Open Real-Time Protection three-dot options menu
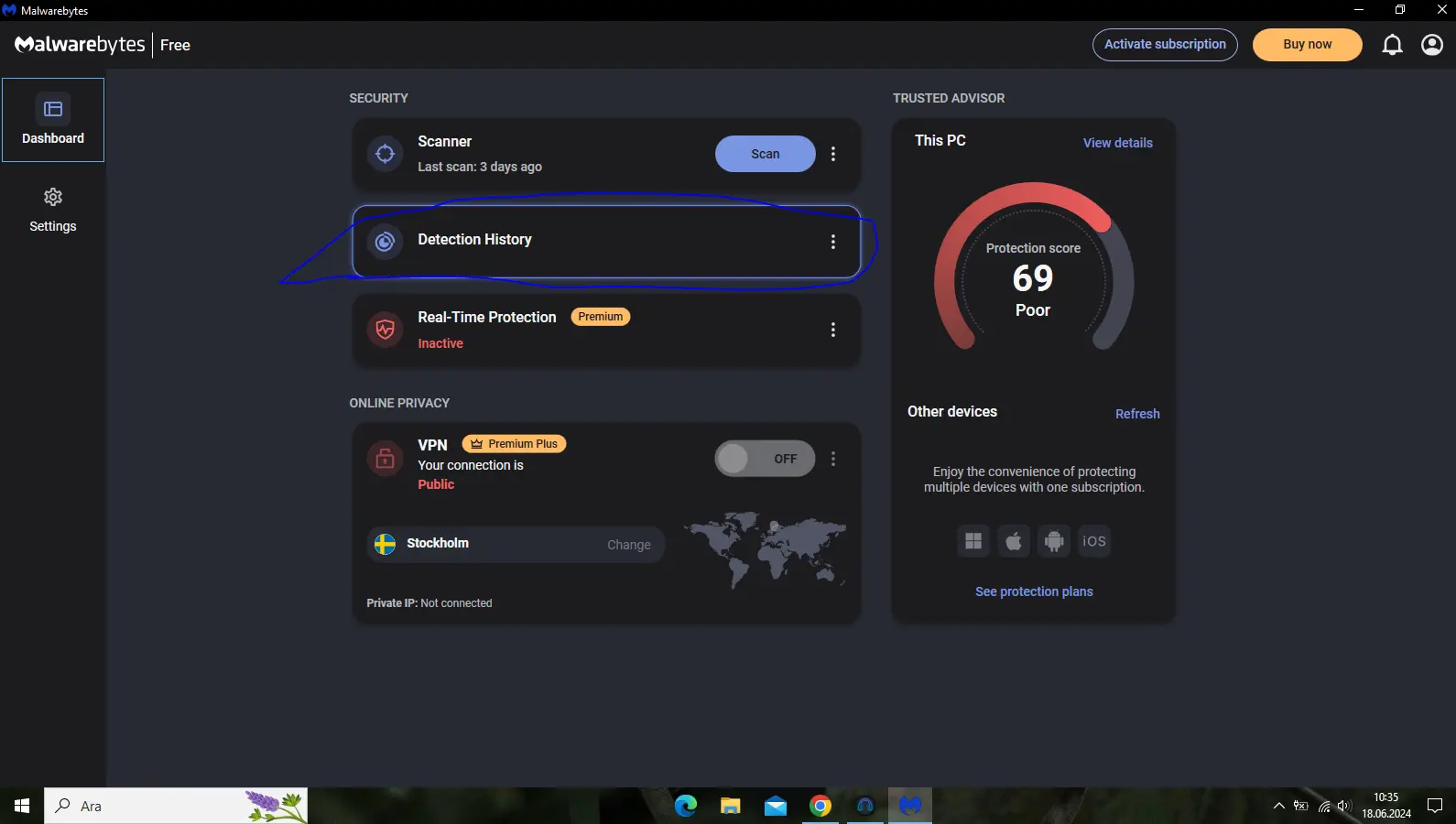 point(832,330)
